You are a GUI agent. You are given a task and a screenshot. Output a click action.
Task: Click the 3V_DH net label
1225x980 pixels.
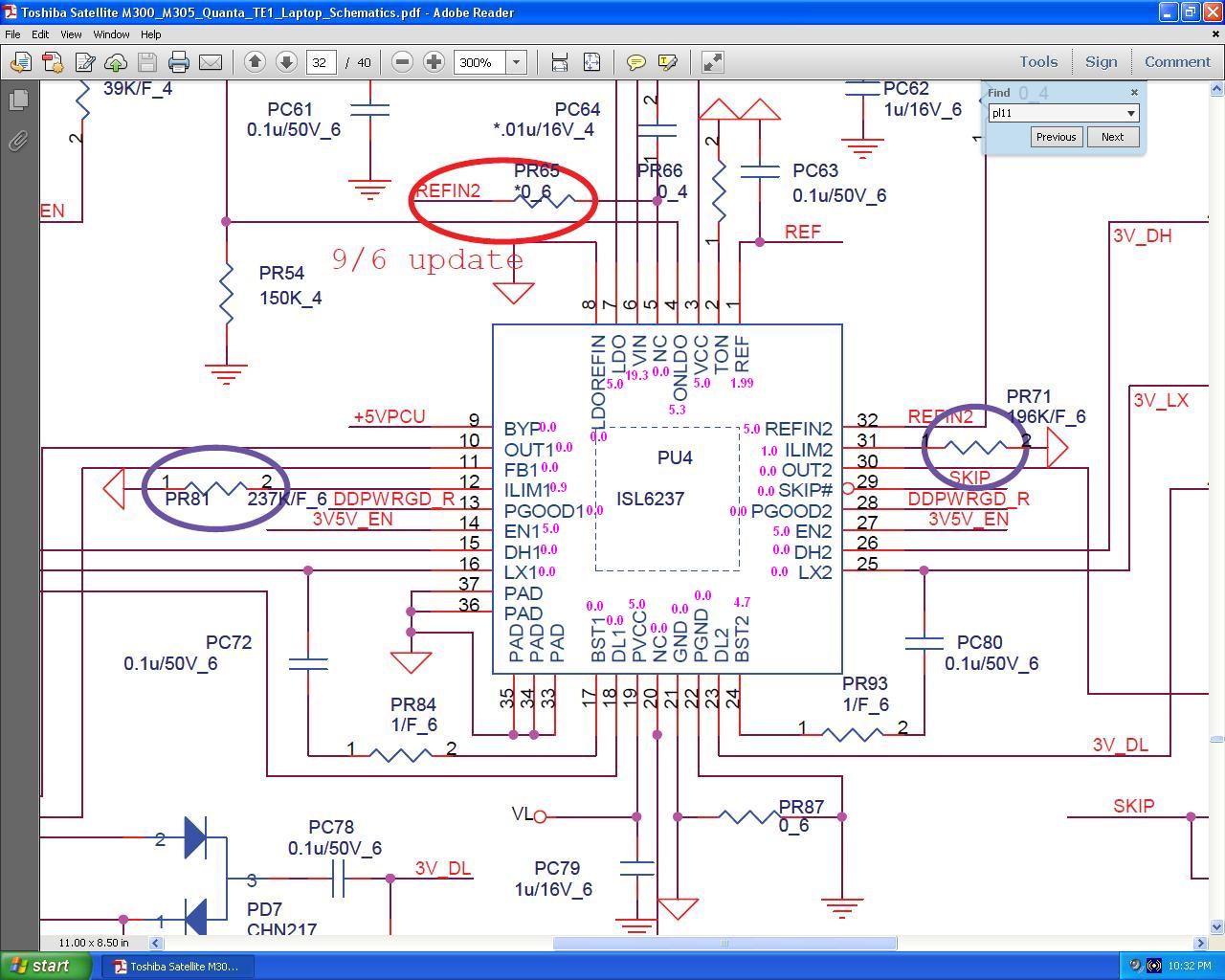[x=1142, y=235]
